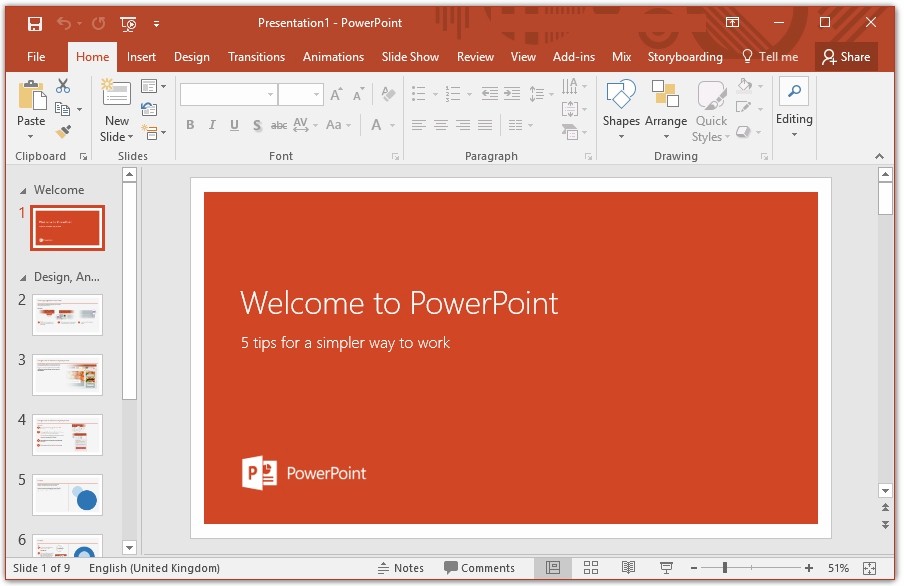Open the Animations tab
Viewport: 904px width, 586px height.
(333, 57)
